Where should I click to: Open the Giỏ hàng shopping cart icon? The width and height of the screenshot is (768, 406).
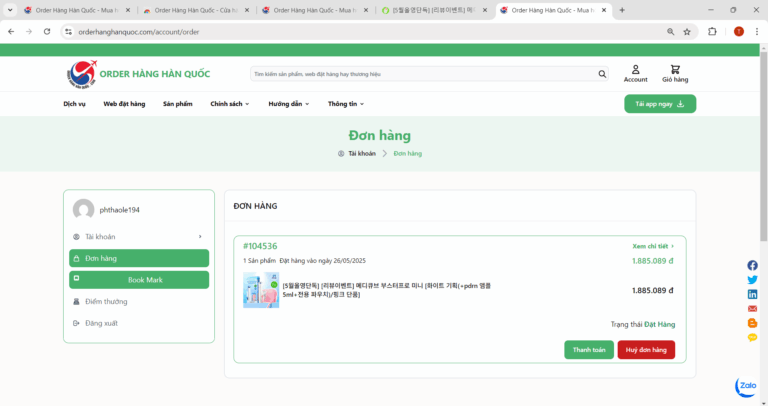[x=675, y=70]
